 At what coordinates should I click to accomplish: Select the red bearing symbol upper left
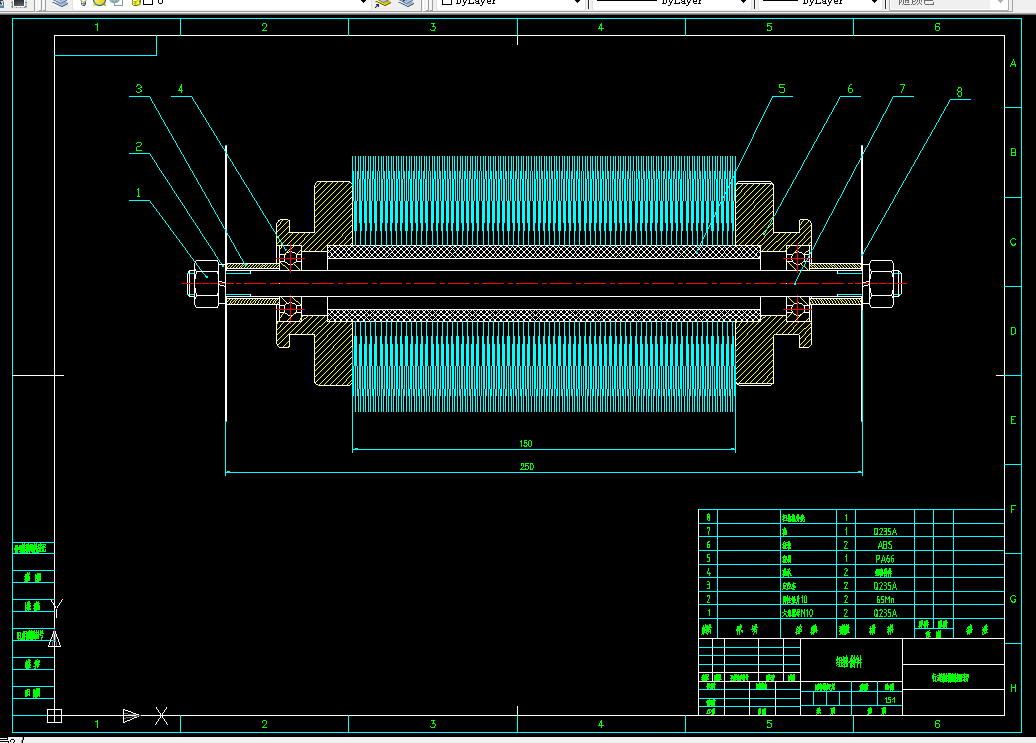290,257
